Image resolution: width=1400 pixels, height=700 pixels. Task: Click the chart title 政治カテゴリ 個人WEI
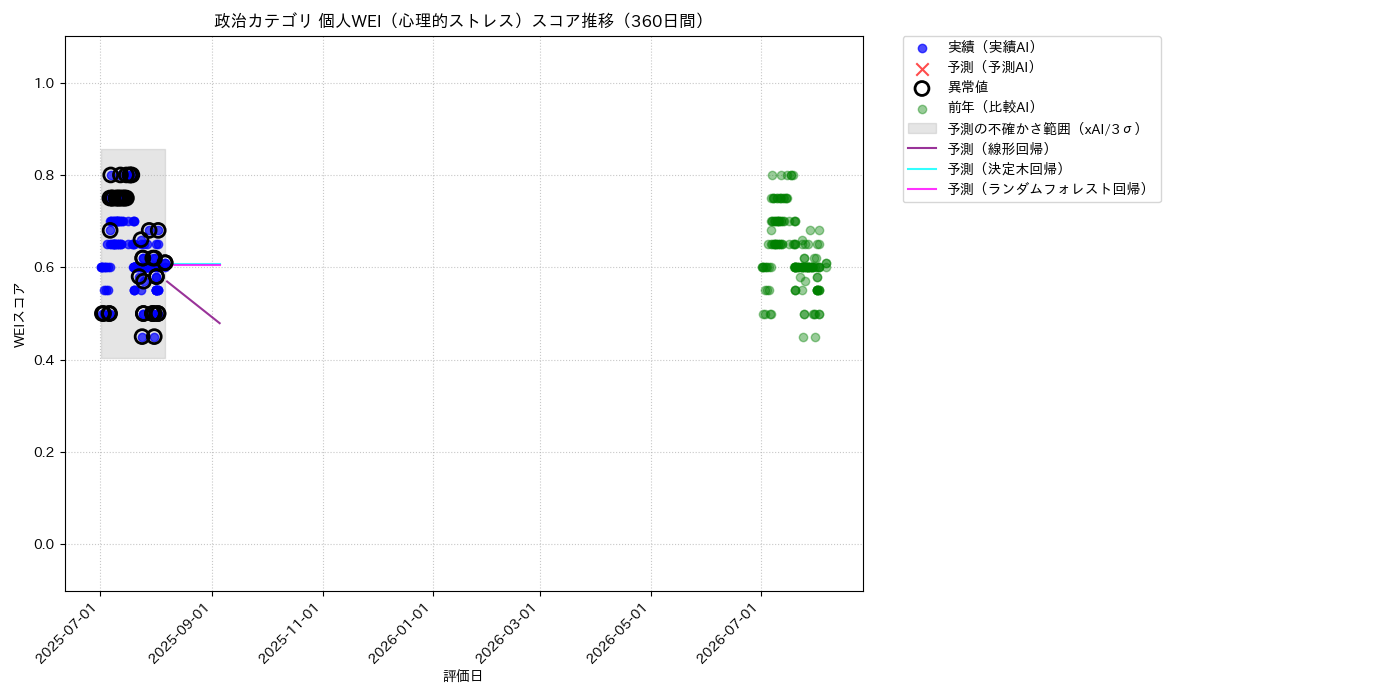(464, 21)
